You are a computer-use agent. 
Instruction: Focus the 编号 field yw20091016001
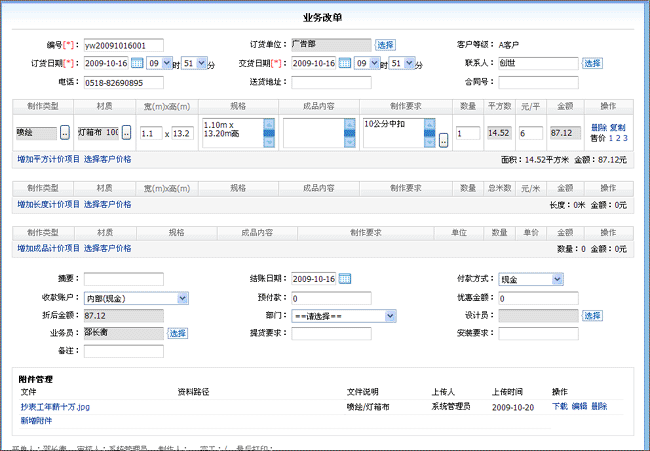pyautogui.click(x=124, y=45)
